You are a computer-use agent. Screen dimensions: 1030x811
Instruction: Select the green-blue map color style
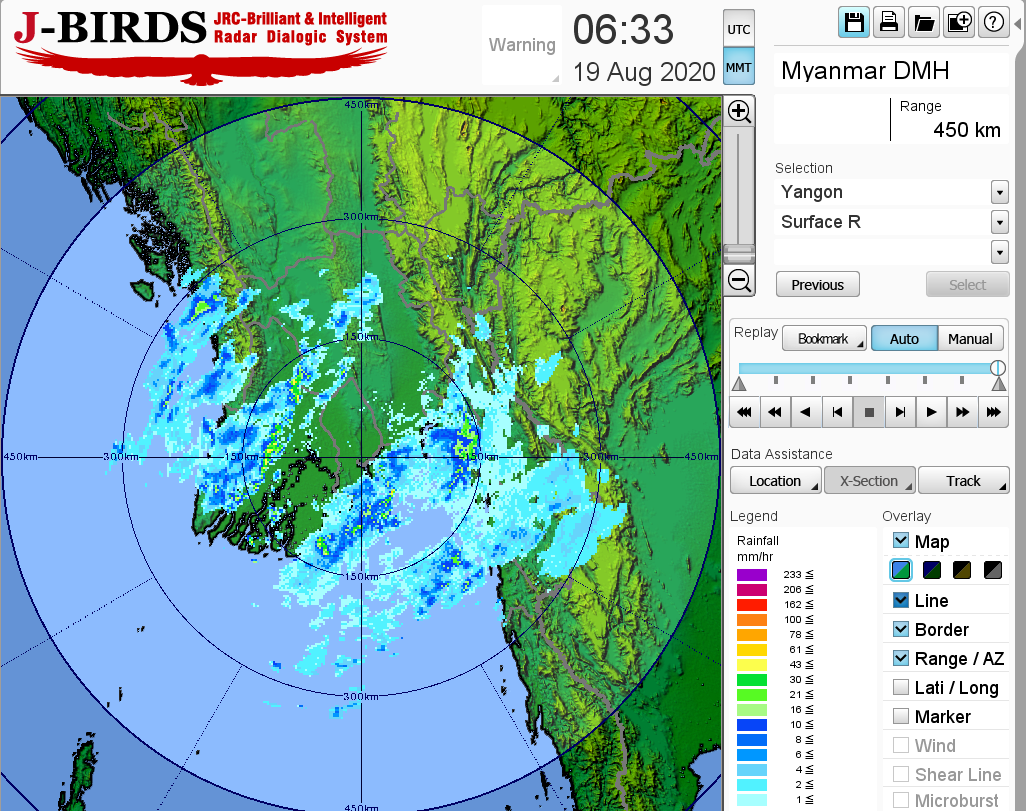[x=901, y=570]
